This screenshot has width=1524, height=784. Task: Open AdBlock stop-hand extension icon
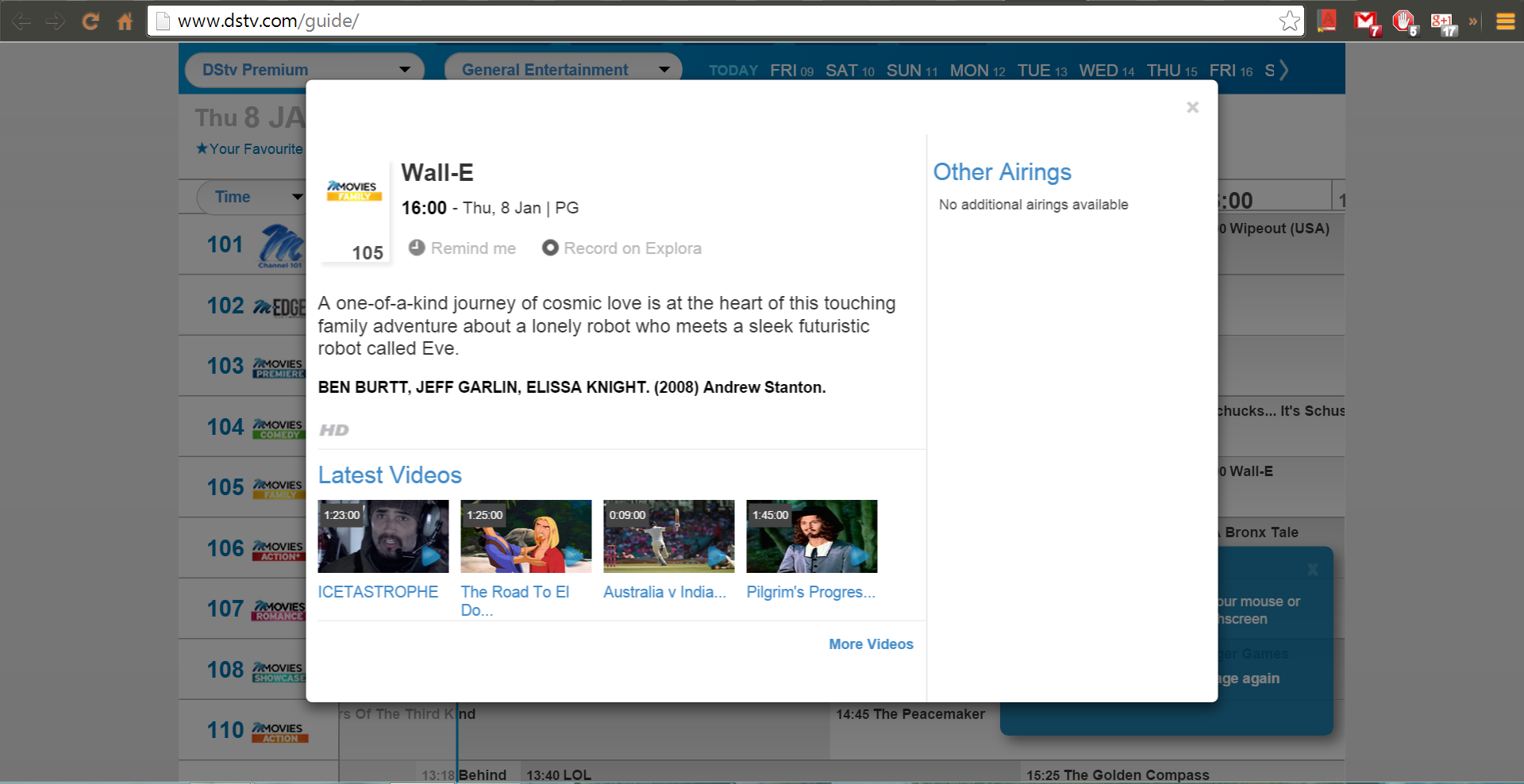coord(1404,22)
